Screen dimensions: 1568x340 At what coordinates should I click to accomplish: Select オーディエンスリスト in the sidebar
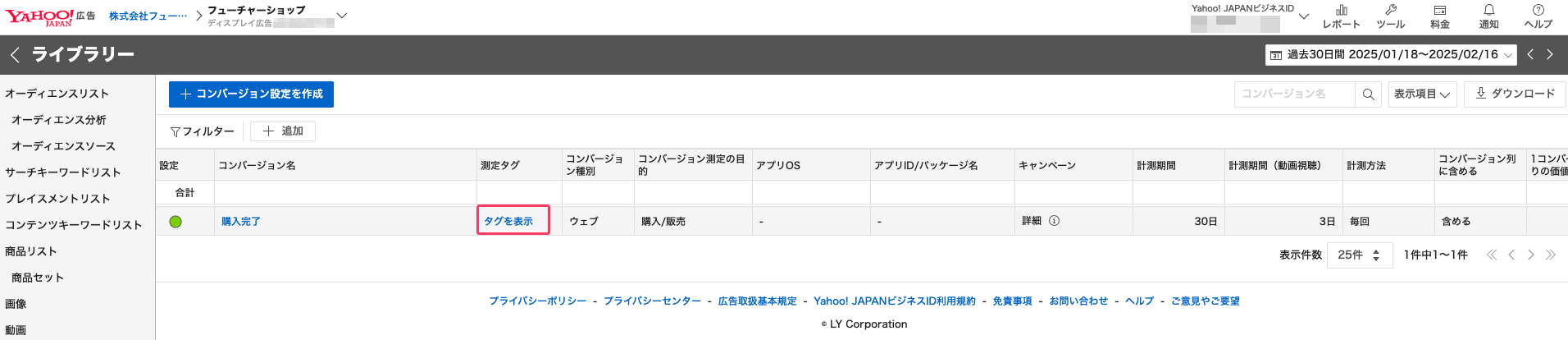point(57,94)
